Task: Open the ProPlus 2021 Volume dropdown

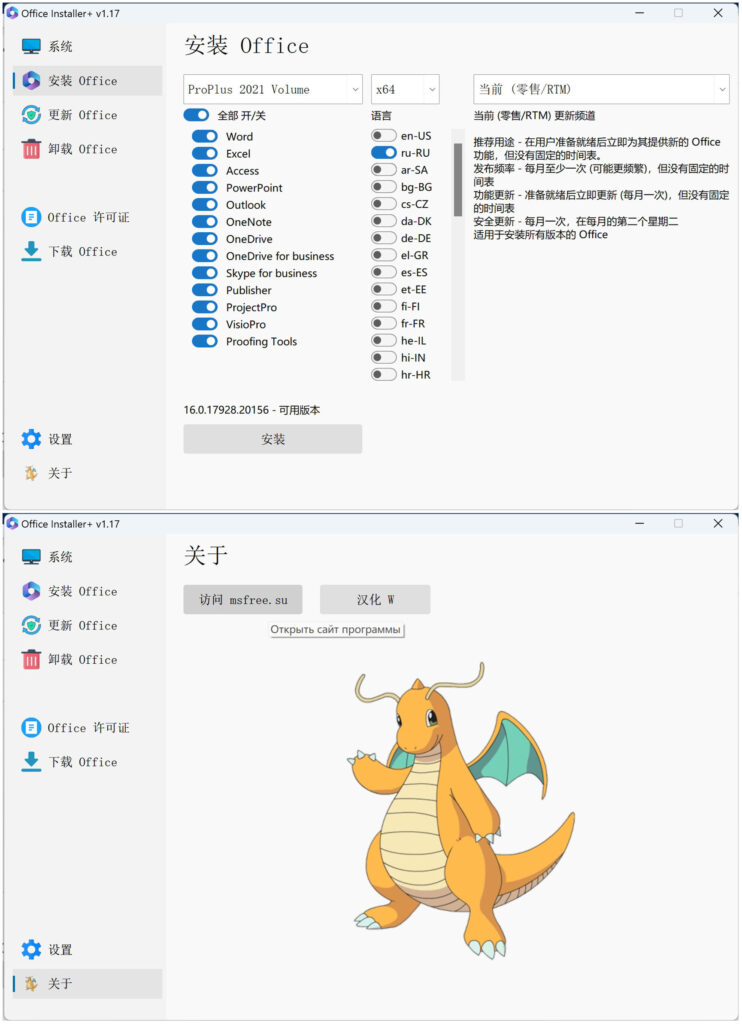Action: coord(273,89)
